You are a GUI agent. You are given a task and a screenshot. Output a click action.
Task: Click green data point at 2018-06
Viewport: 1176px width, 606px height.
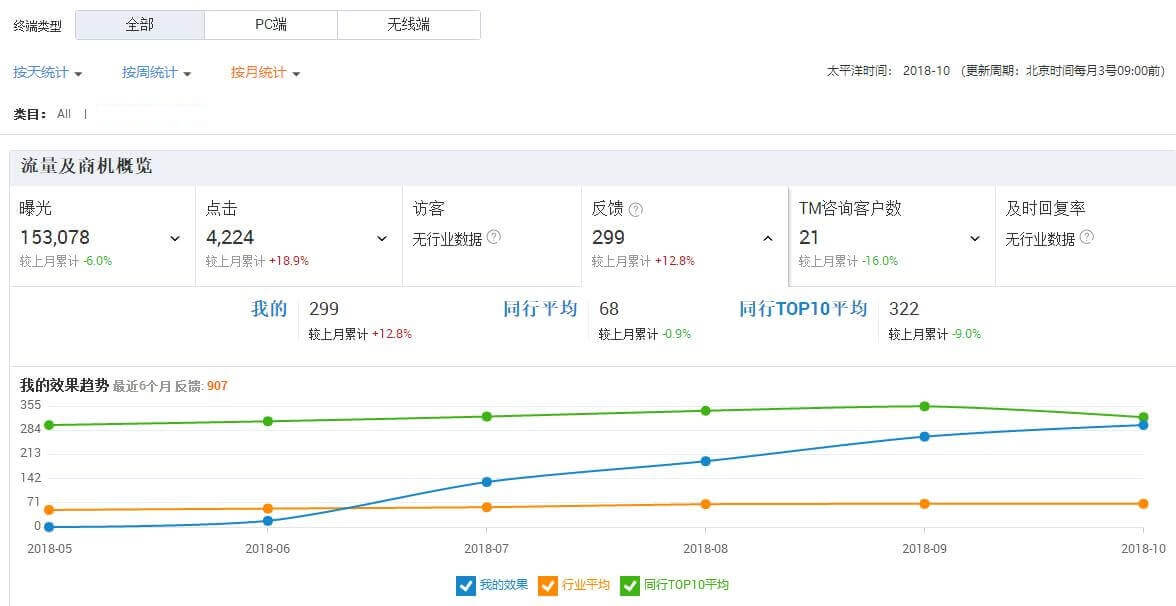pos(268,421)
